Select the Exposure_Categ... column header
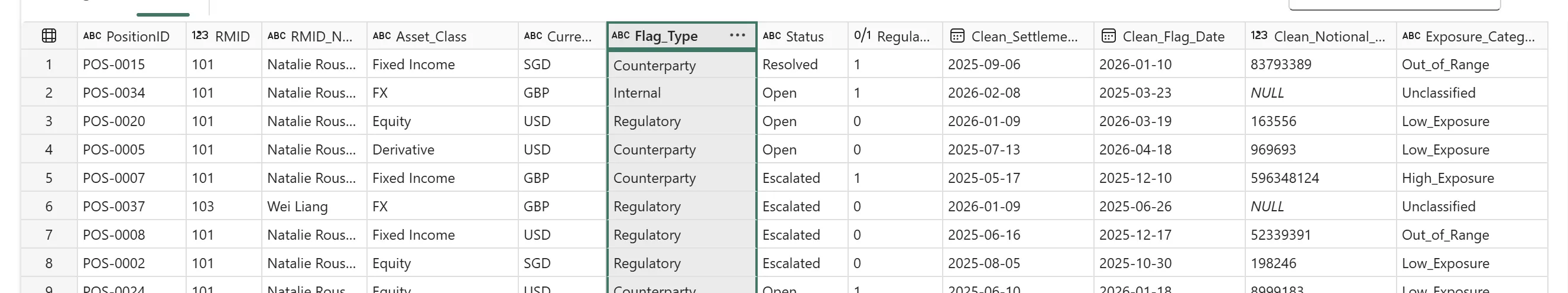The height and width of the screenshot is (293, 1568). 1472,36
